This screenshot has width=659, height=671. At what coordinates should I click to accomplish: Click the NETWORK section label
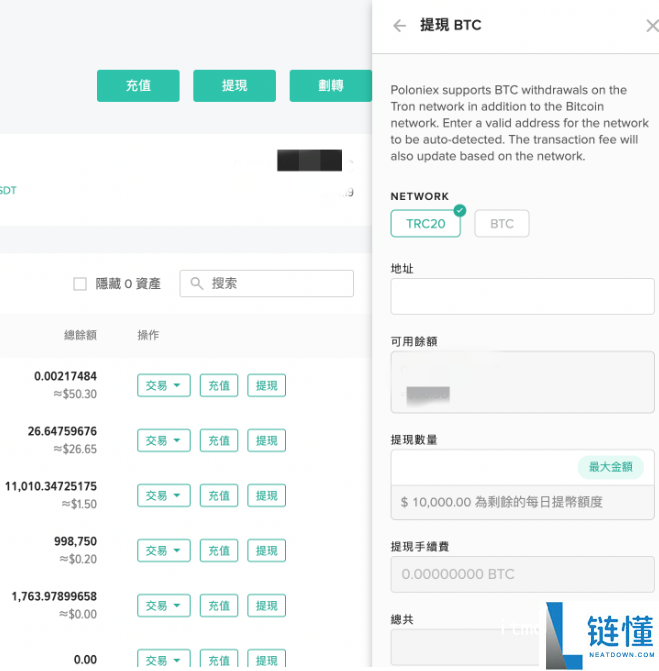tap(420, 196)
